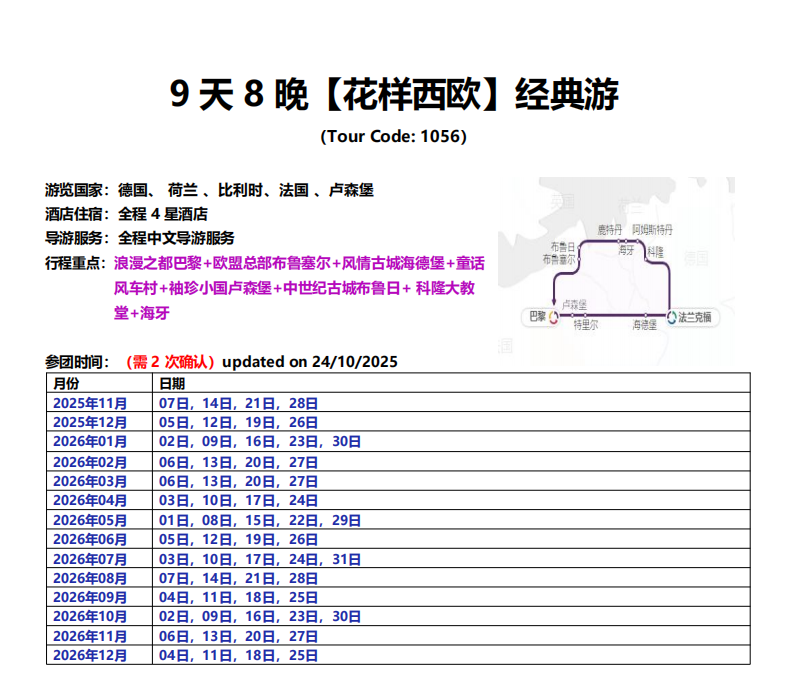This screenshot has width=788, height=699.
Task: Click the main title 9天8晚【花样西欧】经典游
Action: point(394,95)
